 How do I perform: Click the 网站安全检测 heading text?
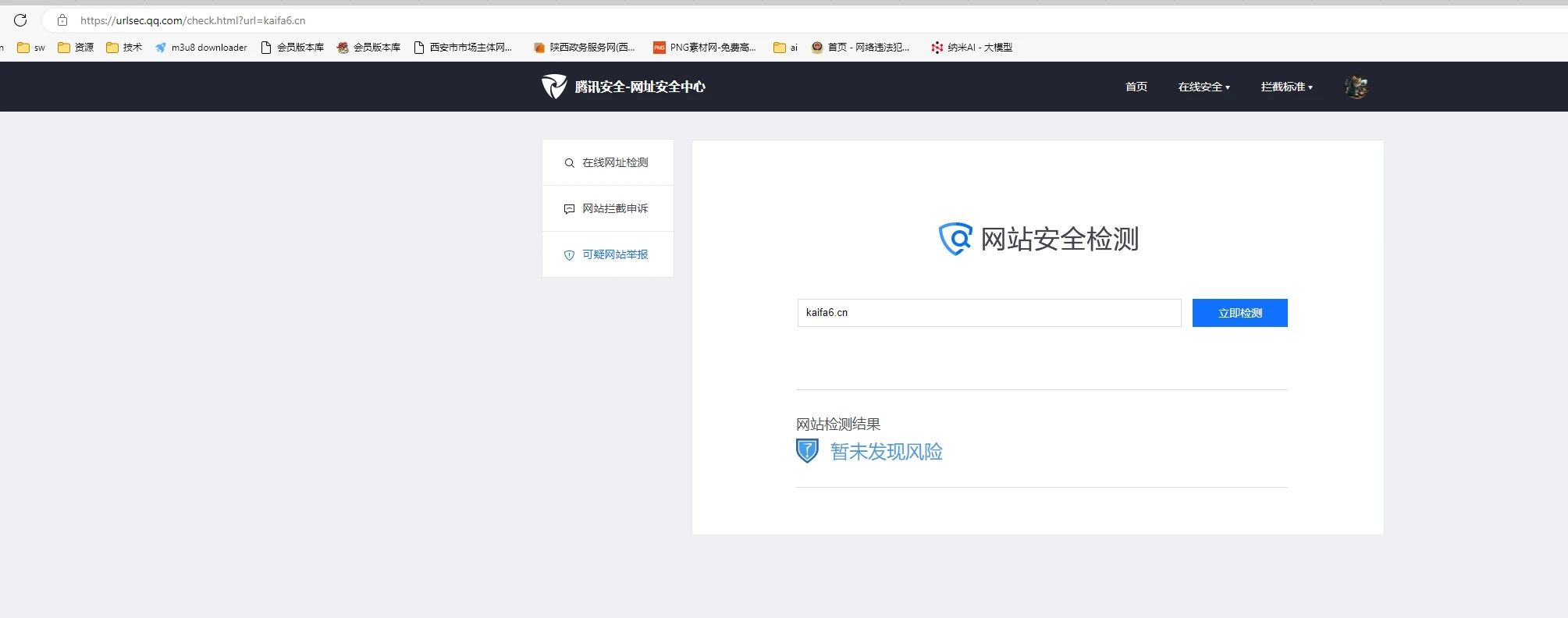click(x=1059, y=239)
